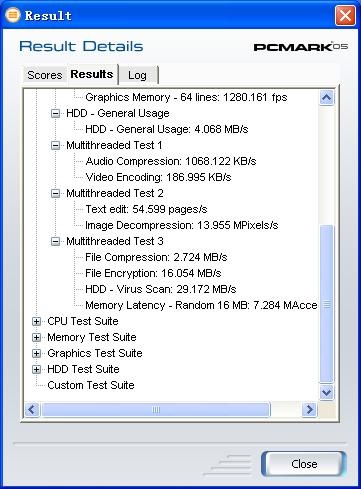Image resolution: width=361 pixels, height=489 pixels.
Task: Collapse the HDD - General Usage node
Action: pyautogui.click(x=55, y=113)
